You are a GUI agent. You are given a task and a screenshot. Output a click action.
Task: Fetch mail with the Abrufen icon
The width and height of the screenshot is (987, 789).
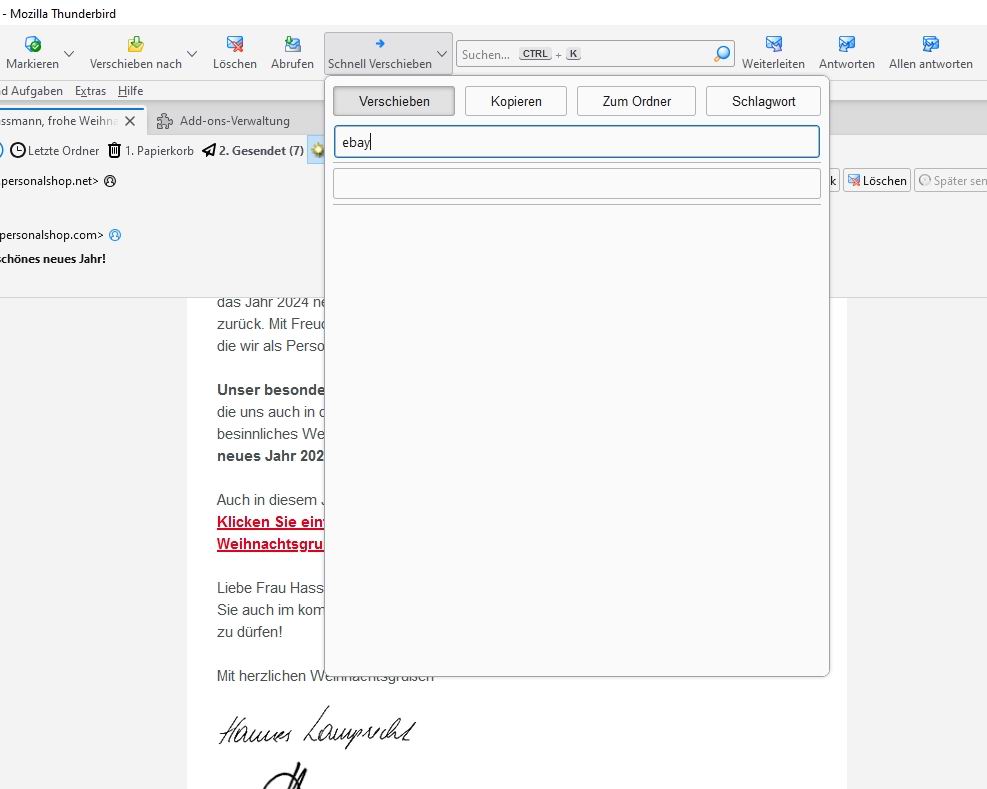(x=292, y=44)
